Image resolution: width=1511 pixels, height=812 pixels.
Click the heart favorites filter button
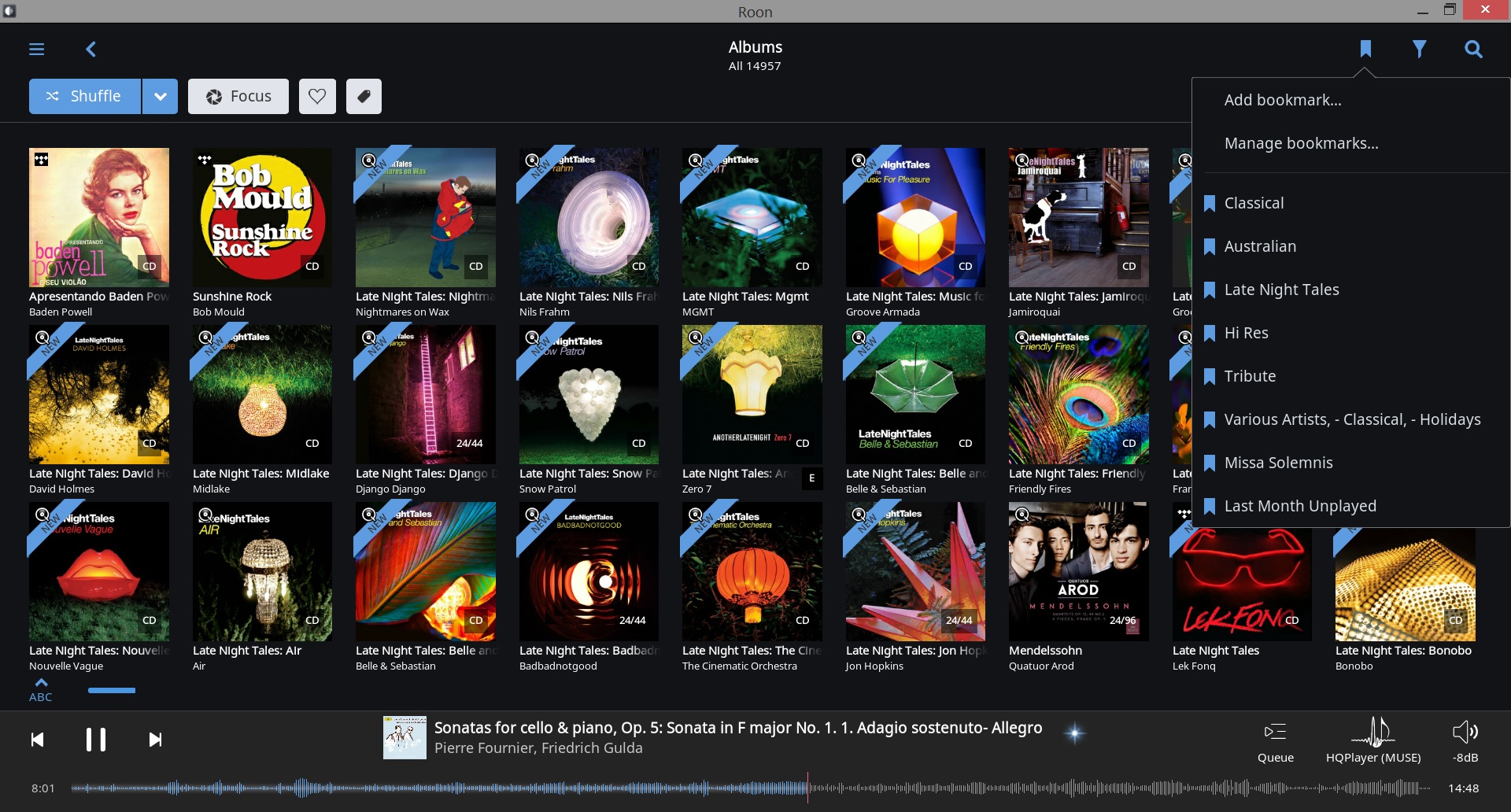[x=317, y=96]
